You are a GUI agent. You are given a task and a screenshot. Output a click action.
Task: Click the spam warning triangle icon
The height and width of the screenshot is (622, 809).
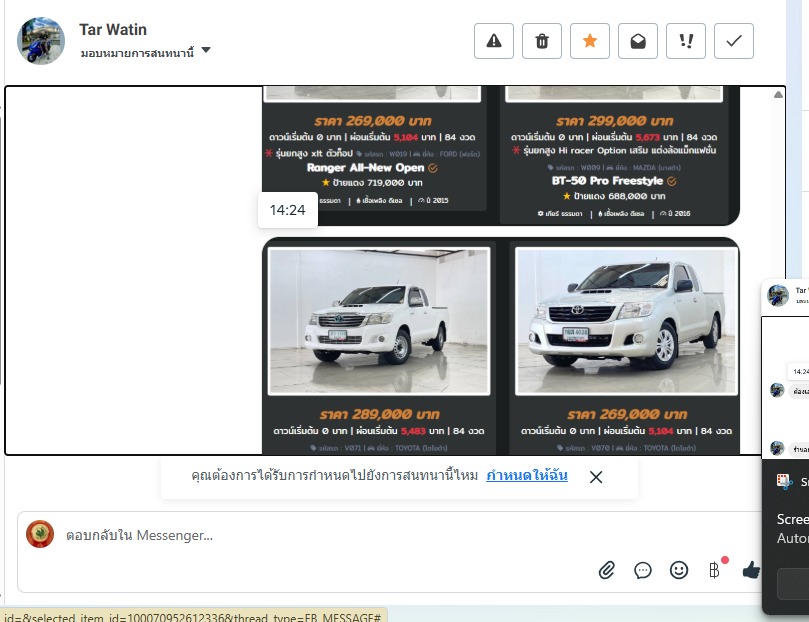click(x=493, y=41)
